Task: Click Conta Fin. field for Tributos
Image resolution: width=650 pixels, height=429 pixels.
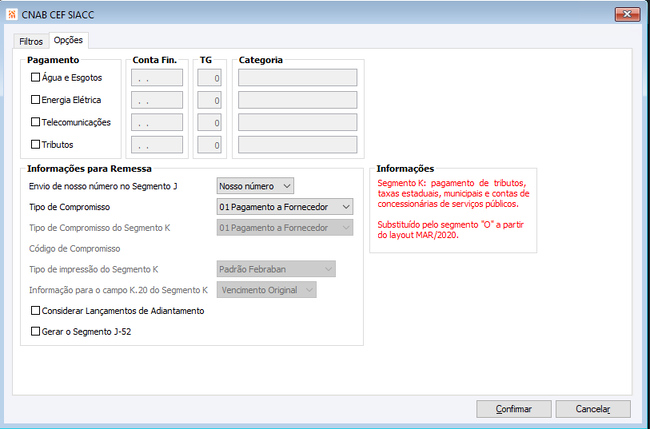Action: pos(157,145)
